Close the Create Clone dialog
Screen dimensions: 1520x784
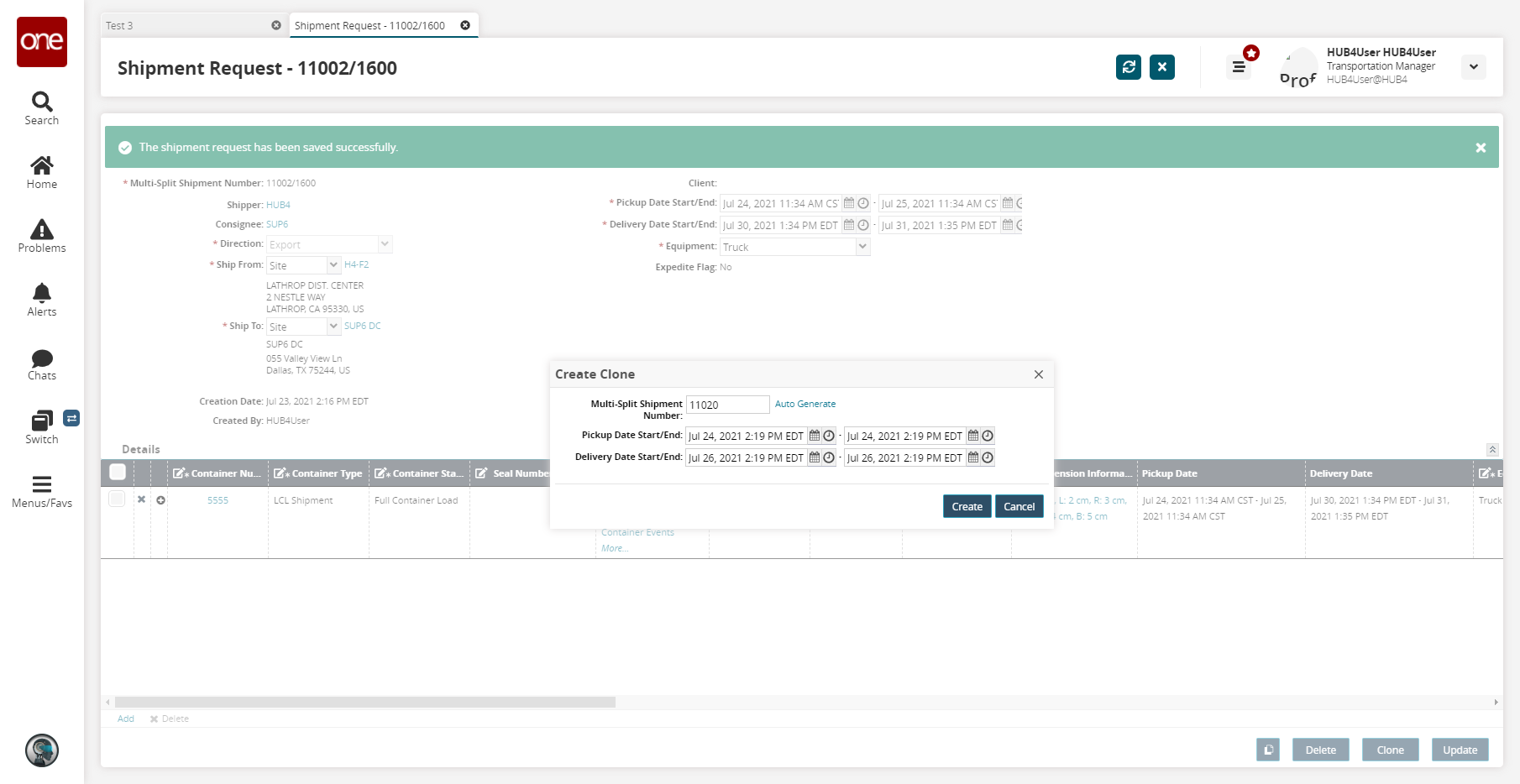pyautogui.click(x=1039, y=374)
